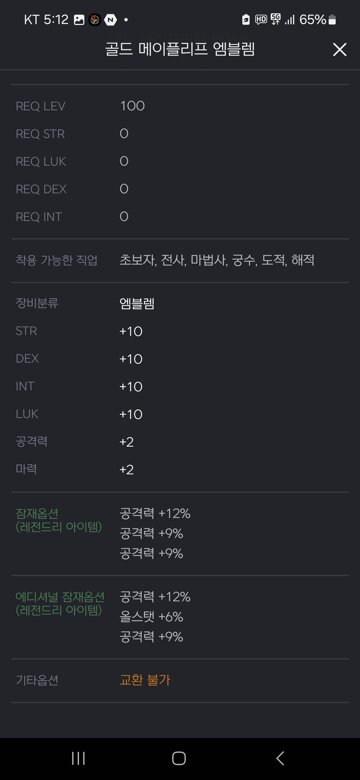
Task: Open recent apps with three-bar button
Action: (x=78, y=758)
